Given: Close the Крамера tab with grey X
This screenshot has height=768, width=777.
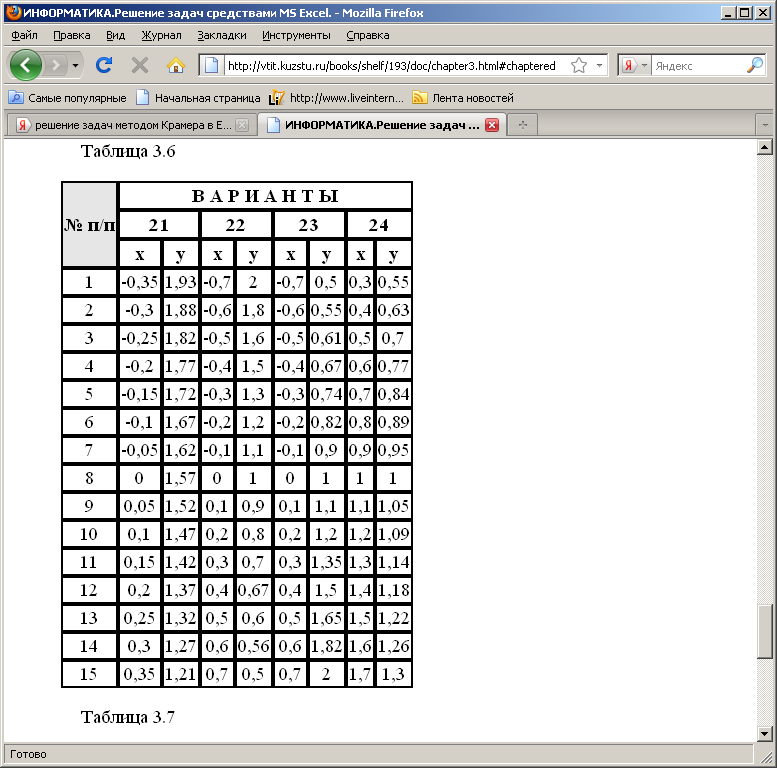Looking at the screenshot, I should click(x=242, y=125).
